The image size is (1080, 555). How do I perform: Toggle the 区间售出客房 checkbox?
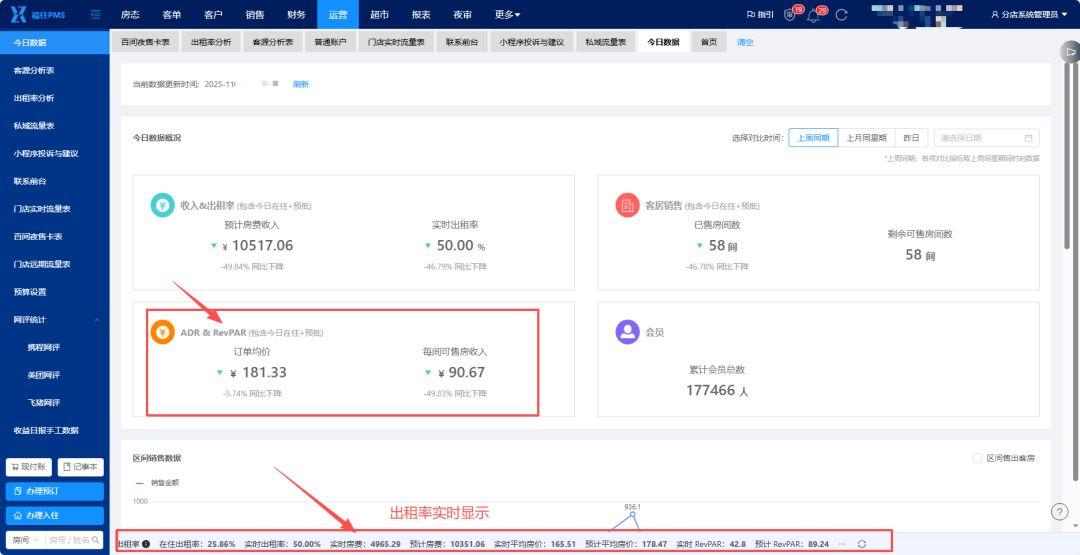pos(977,458)
